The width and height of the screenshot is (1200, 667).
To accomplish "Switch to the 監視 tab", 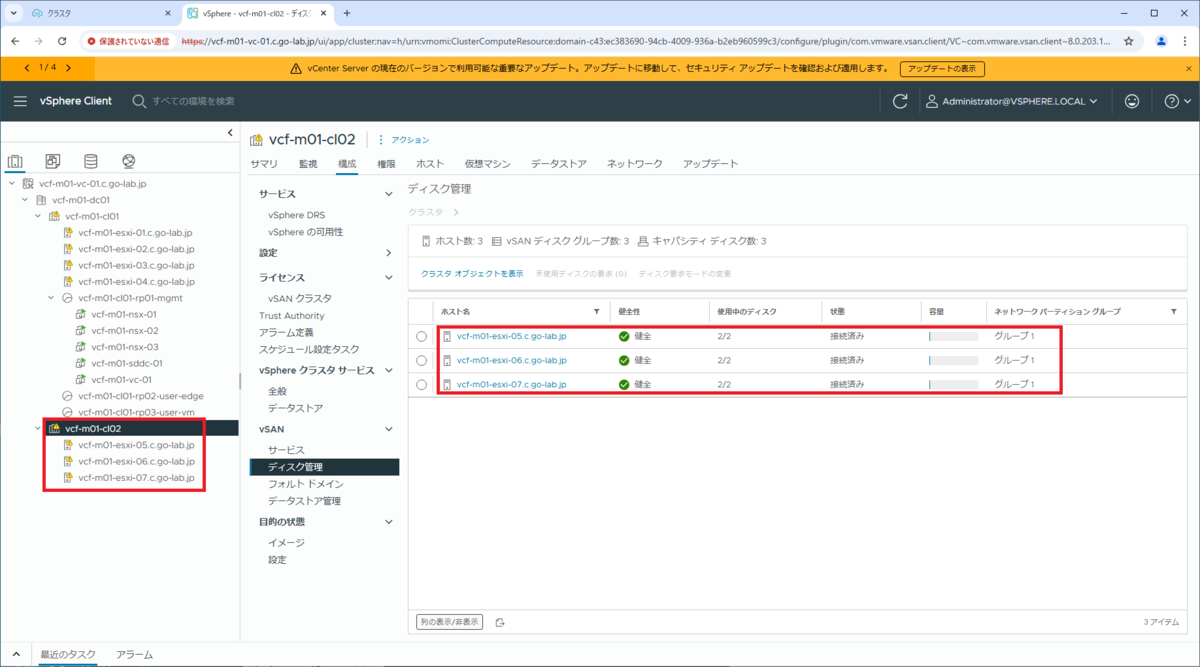I will pyautogui.click(x=308, y=163).
